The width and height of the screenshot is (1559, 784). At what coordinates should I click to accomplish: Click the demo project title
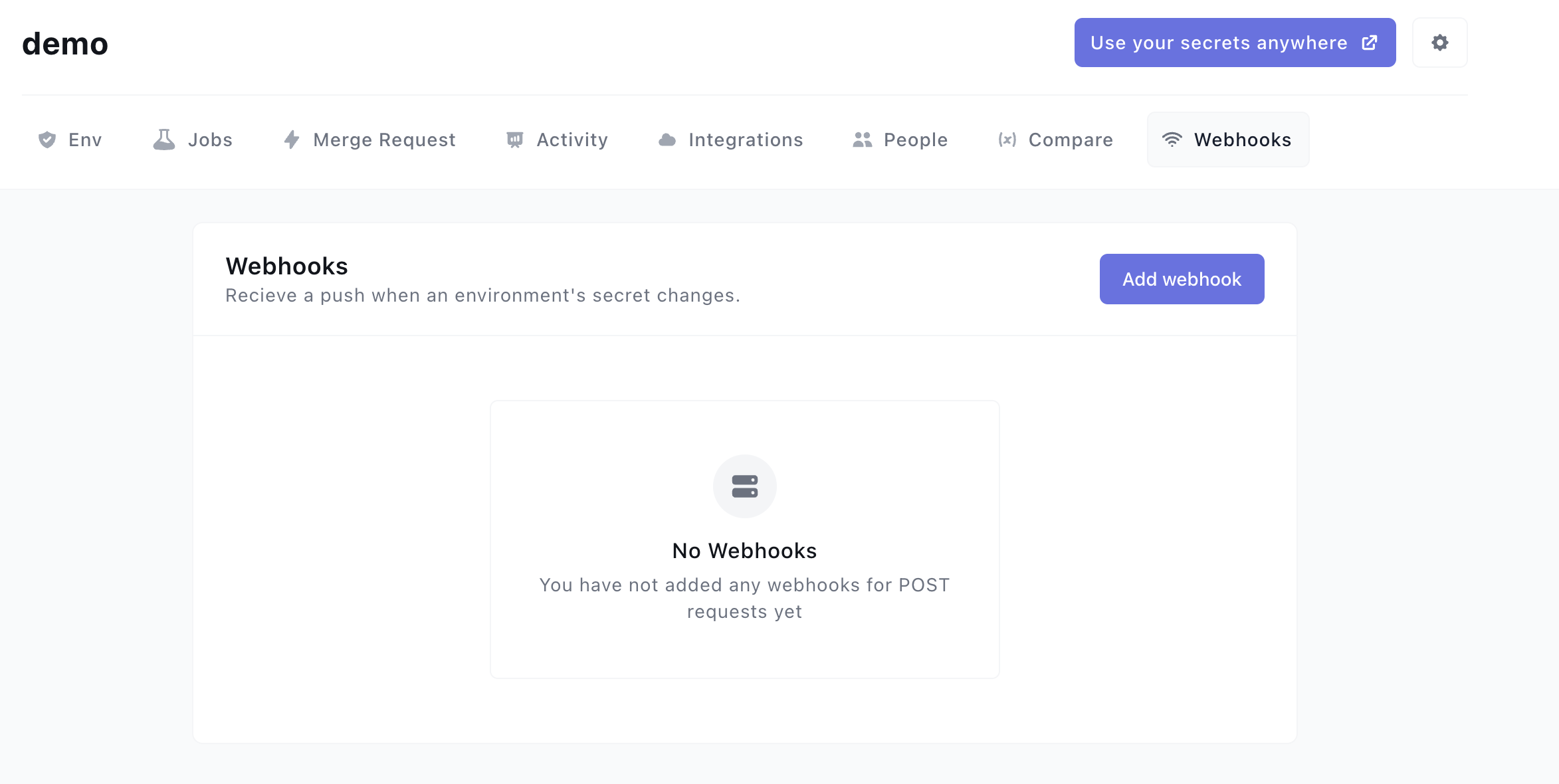[x=65, y=44]
